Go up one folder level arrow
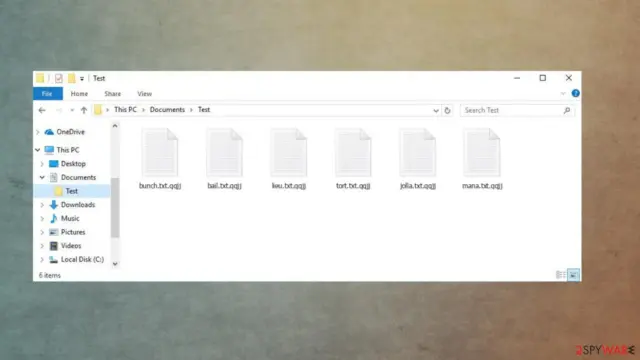Image resolution: width=640 pixels, height=360 pixels. click(84, 110)
